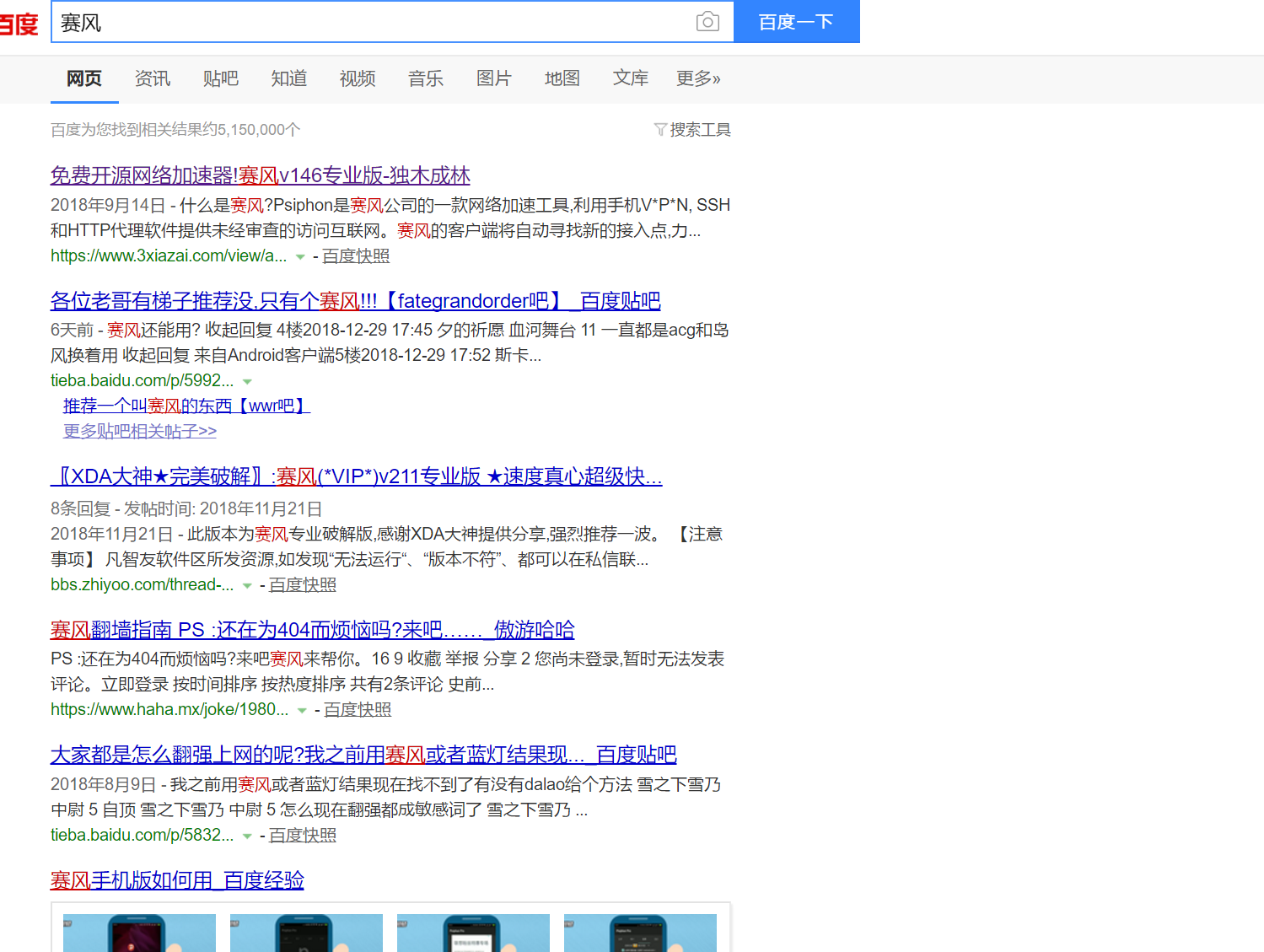This screenshot has width=1264, height=952.
Task: Expand dropdown arrow next to tieba.baidu.com/p/5992 URL
Action: (x=247, y=382)
